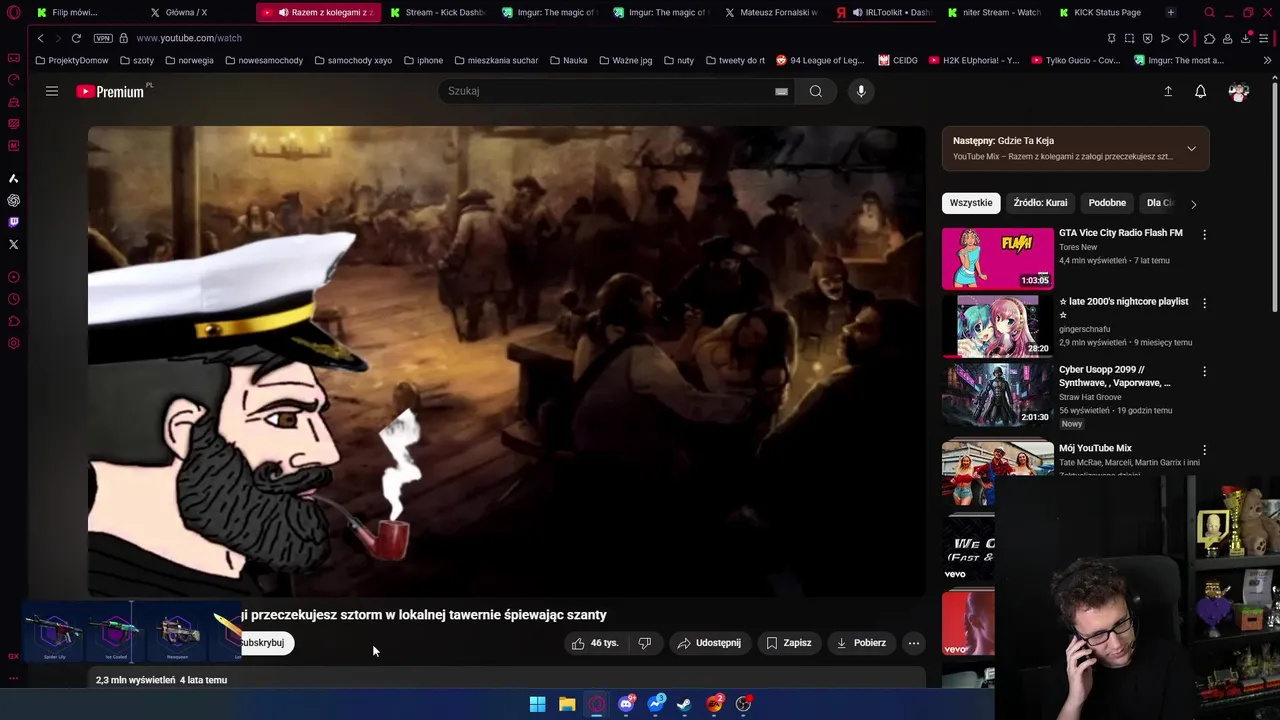1280x720 pixels.
Task: Open Steam from taskbar
Action: tap(684, 704)
